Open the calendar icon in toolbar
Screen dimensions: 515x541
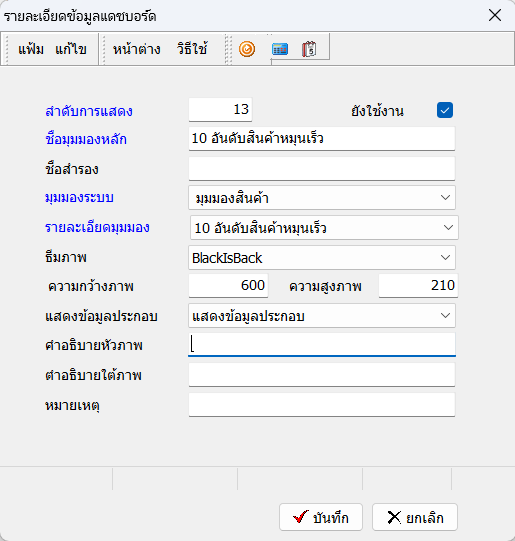(x=309, y=49)
